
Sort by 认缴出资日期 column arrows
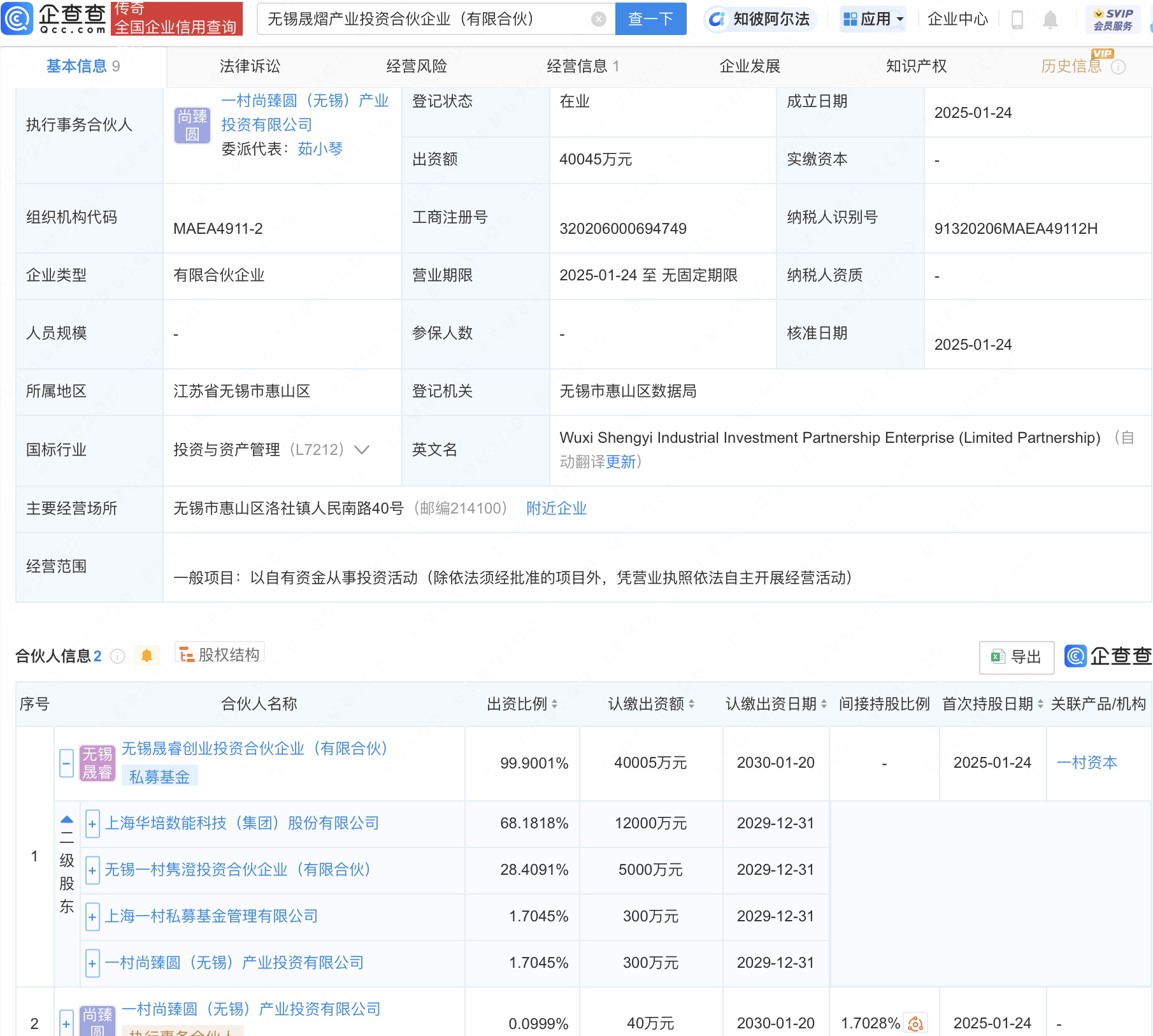coord(824,704)
